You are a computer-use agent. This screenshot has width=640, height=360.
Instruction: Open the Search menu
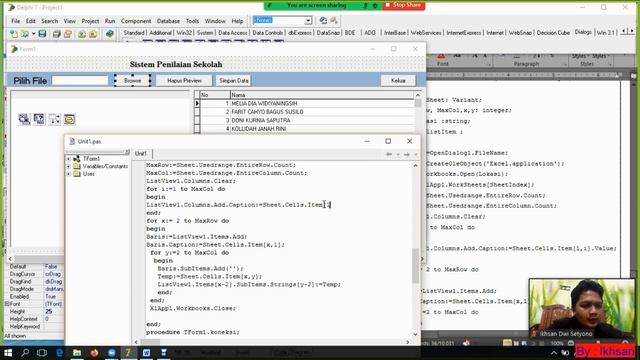tap(49, 21)
